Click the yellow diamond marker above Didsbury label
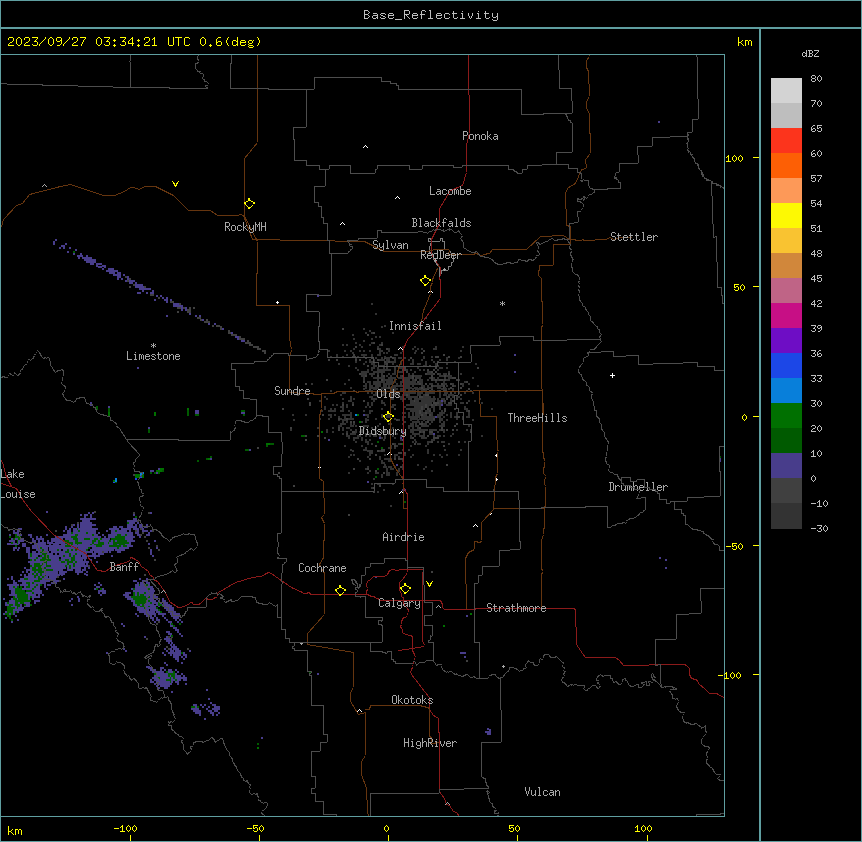The width and height of the screenshot is (862, 842). coord(389,416)
